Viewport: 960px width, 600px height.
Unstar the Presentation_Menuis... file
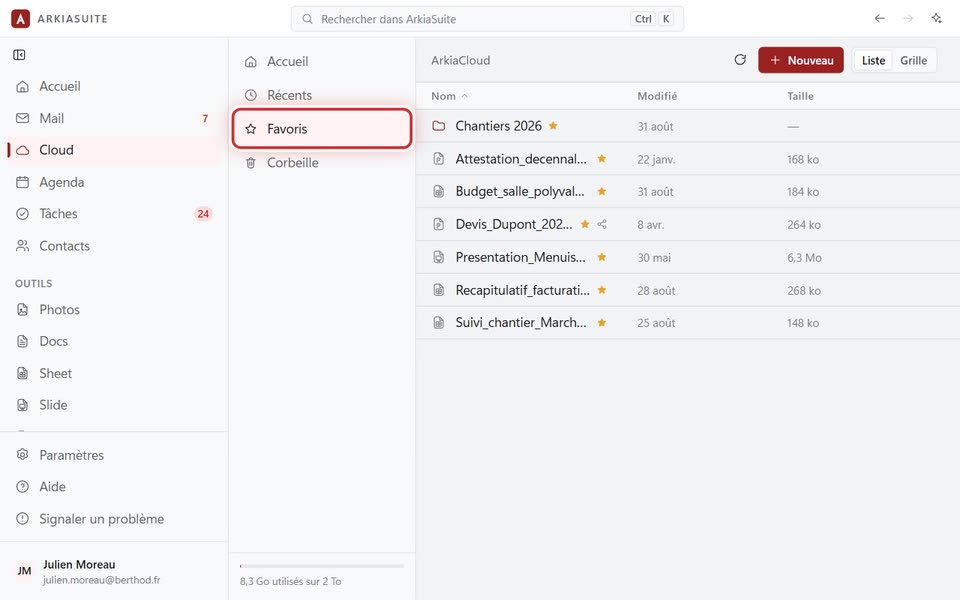(602, 257)
